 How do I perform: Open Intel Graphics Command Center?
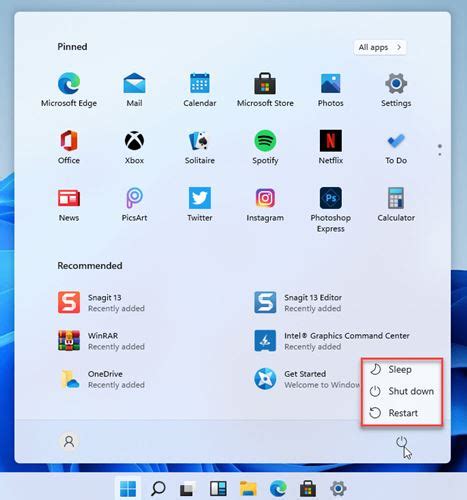pos(332,340)
